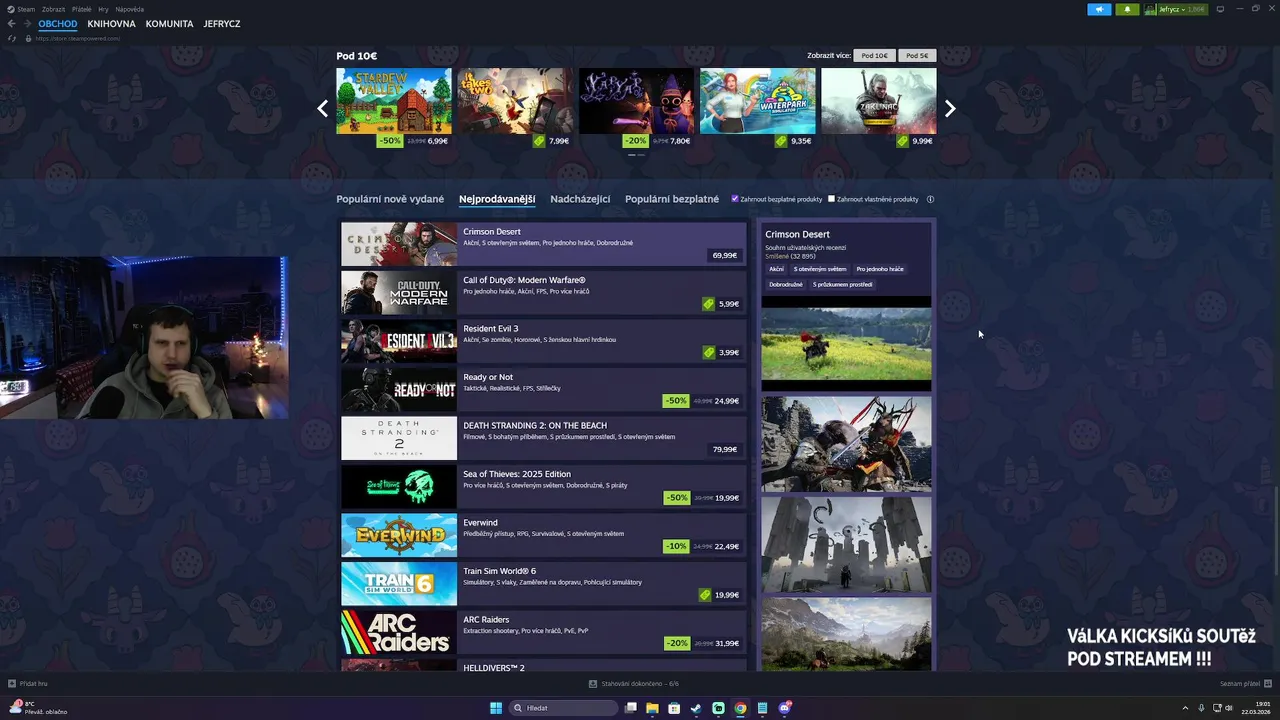Switch to Big Picture mode icon
Screen dimensions: 1280x720
(x=1221, y=9)
